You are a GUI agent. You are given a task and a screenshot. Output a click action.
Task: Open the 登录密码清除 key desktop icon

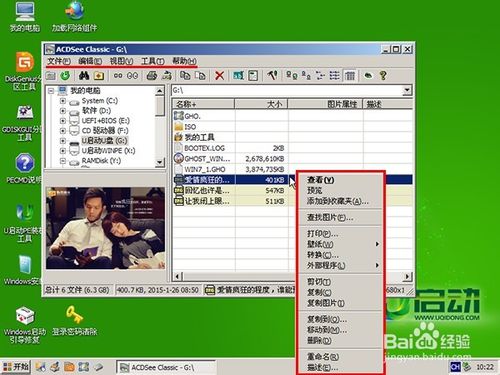74,320
